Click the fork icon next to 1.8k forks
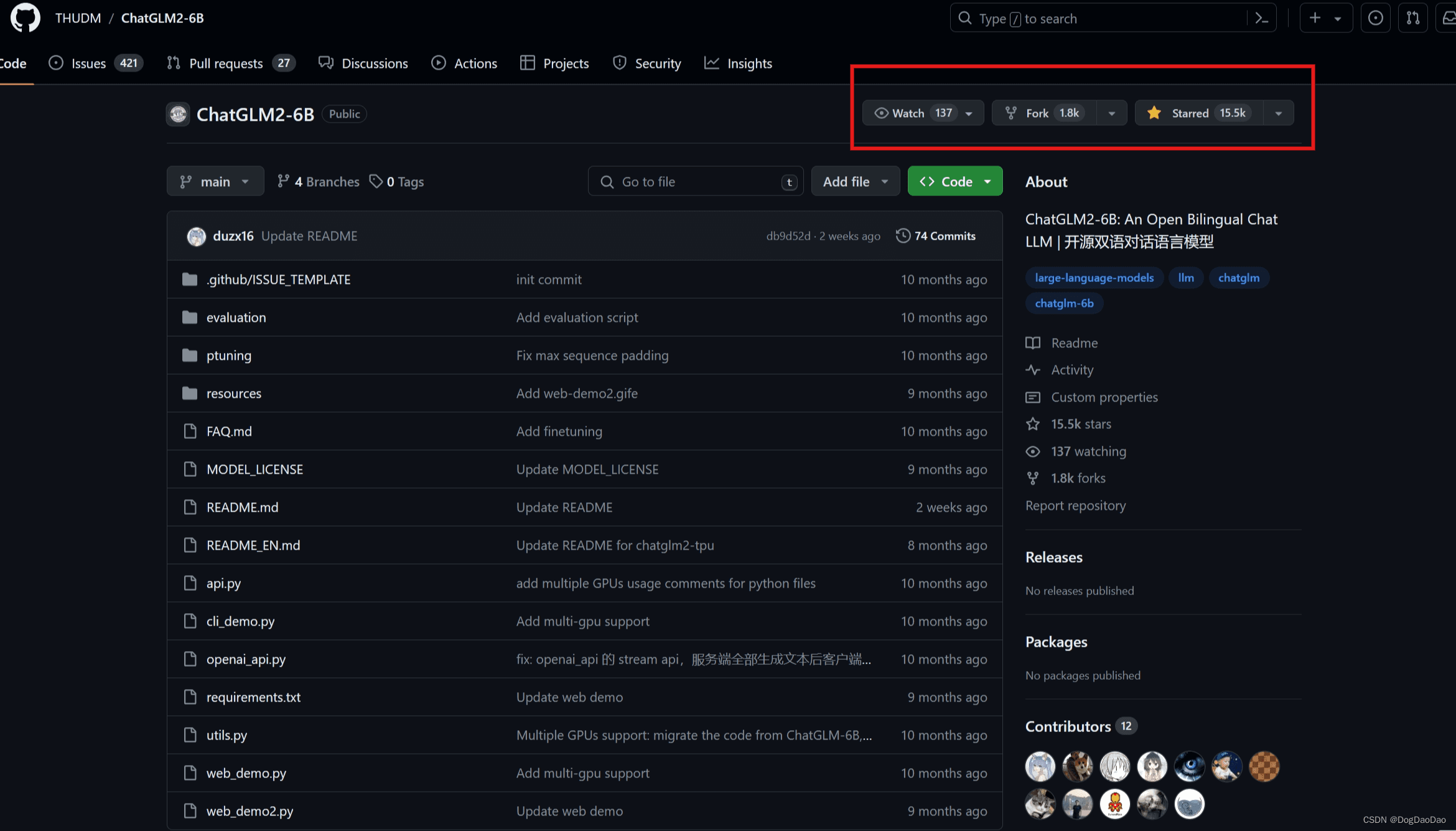Viewport: 1456px width, 831px height. 1033,478
